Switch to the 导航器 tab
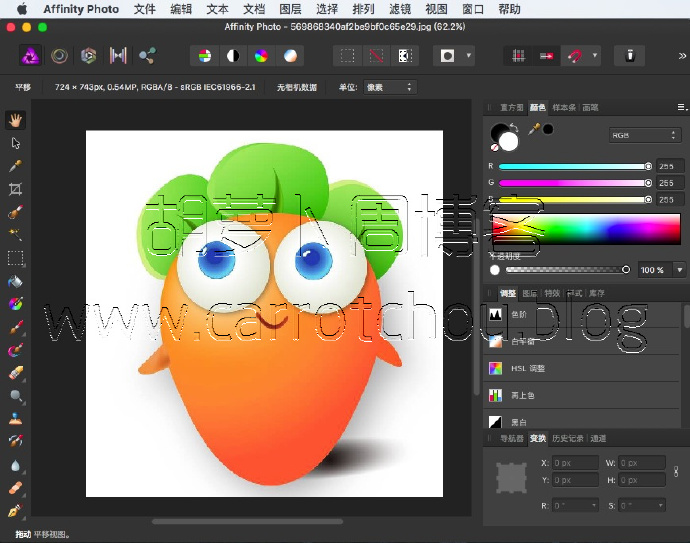This screenshot has height=543, width=690. tap(512, 438)
